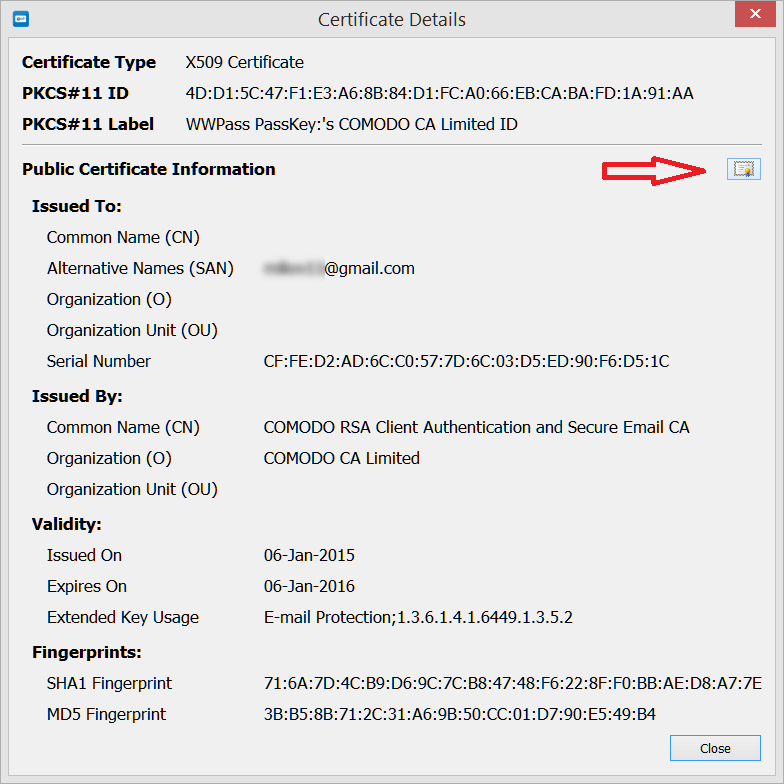Click 'COMODO RSA Client Authentication and Secure Email CA'

(476, 428)
